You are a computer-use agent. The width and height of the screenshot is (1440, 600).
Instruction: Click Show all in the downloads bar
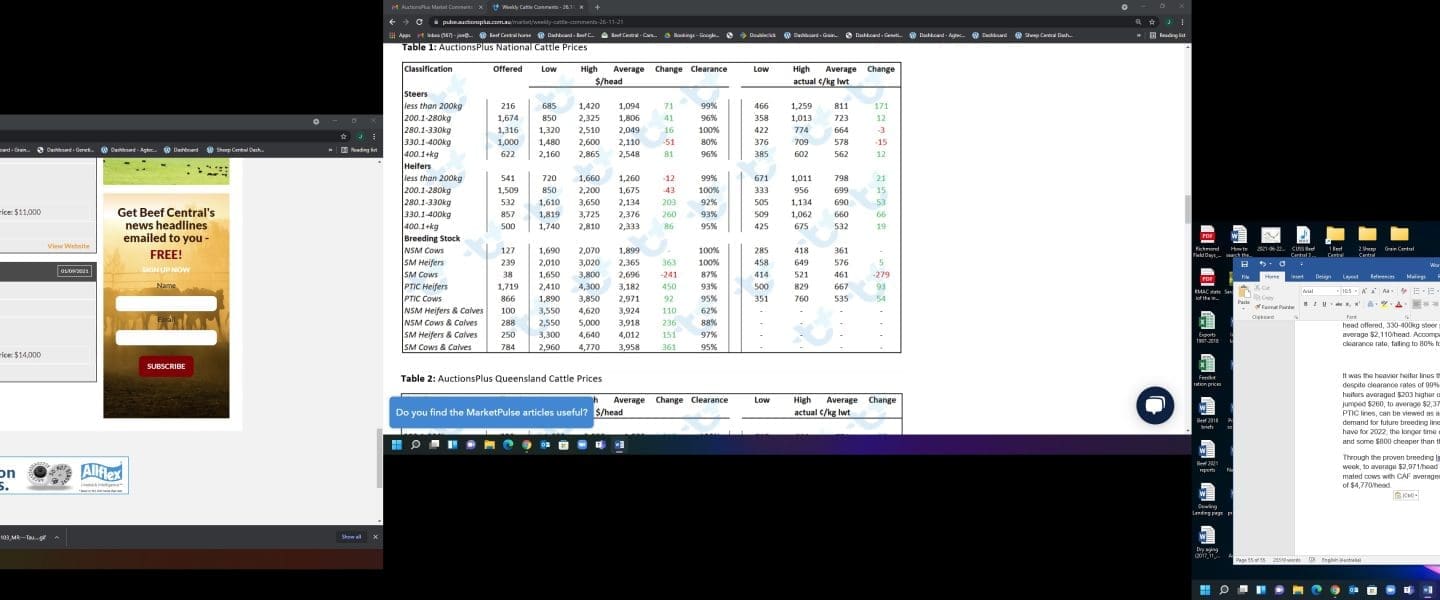pos(351,537)
